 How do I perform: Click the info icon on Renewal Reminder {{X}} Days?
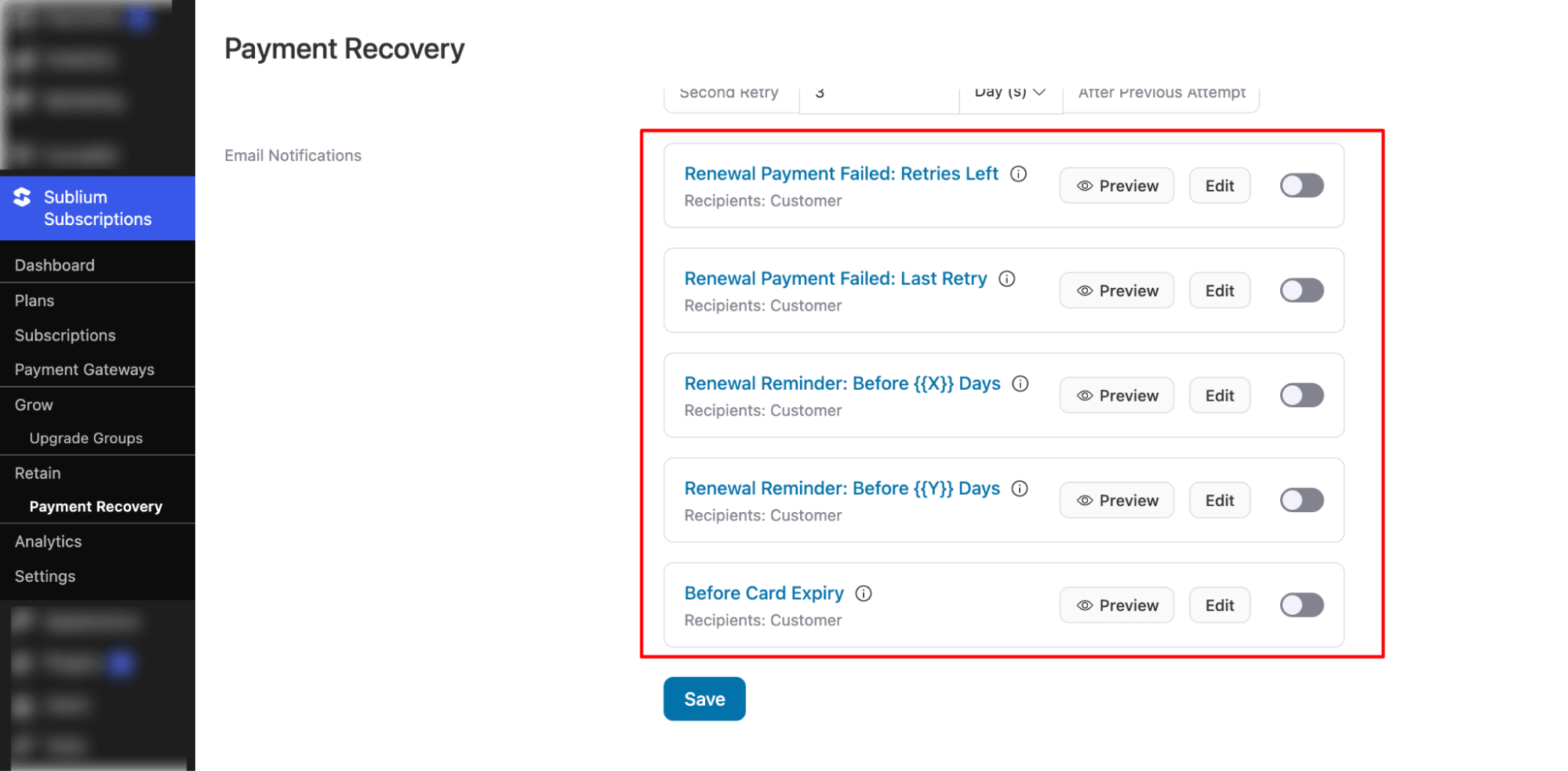tap(1020, 384)
